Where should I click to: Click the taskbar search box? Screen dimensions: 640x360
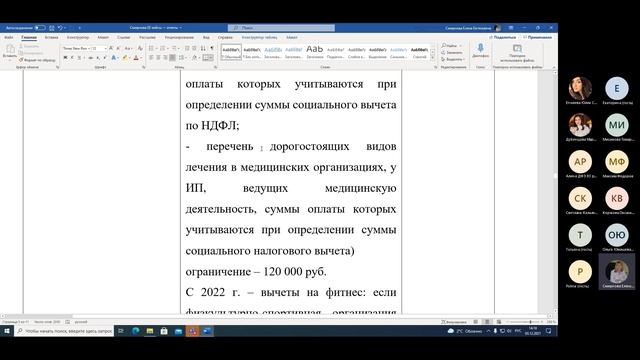point(64,331)
